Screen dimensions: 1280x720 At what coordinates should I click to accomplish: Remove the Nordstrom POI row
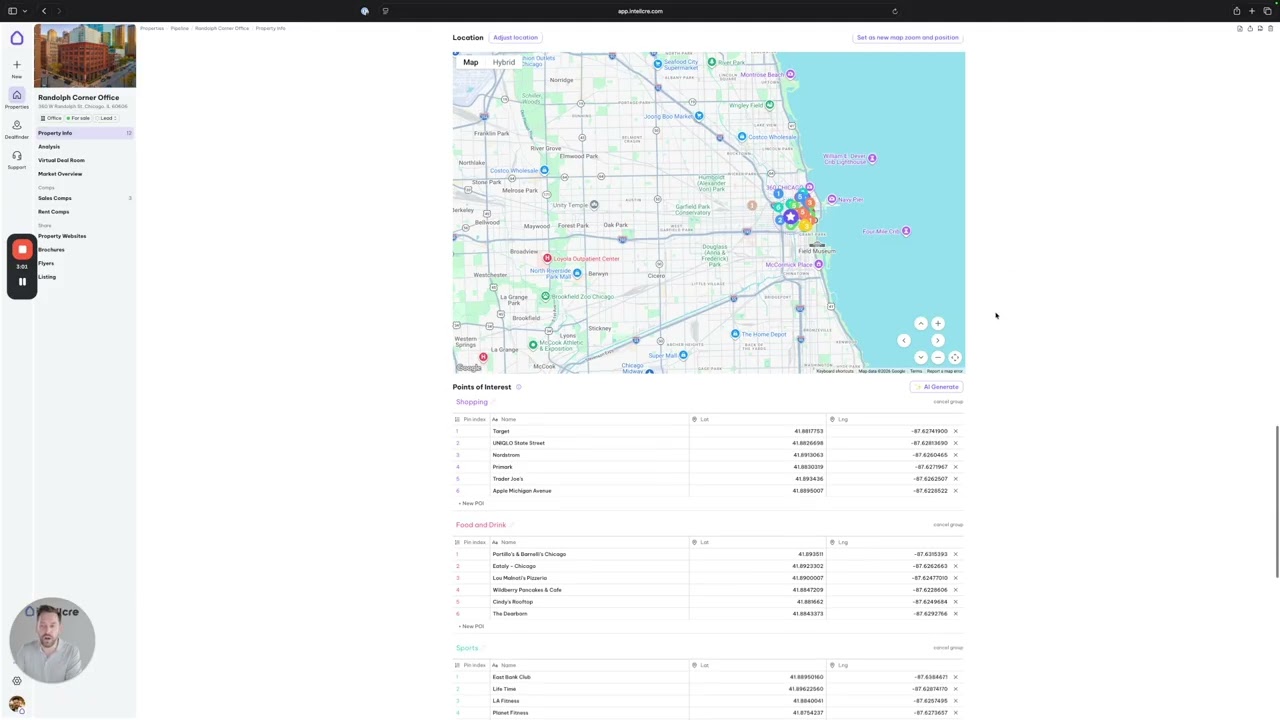click(x=955, y=455)
